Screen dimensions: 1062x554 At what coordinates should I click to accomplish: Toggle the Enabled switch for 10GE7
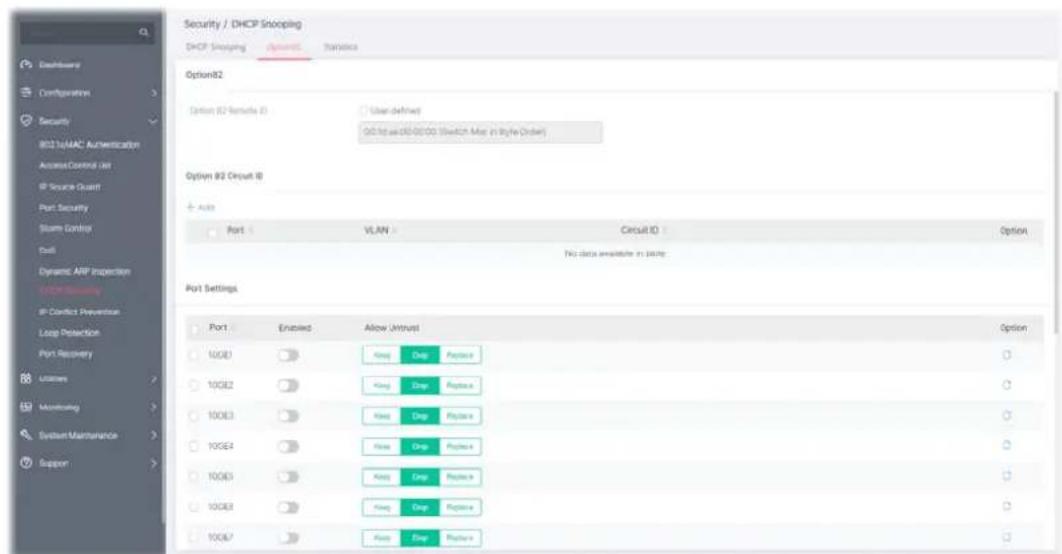click(288, 538)
